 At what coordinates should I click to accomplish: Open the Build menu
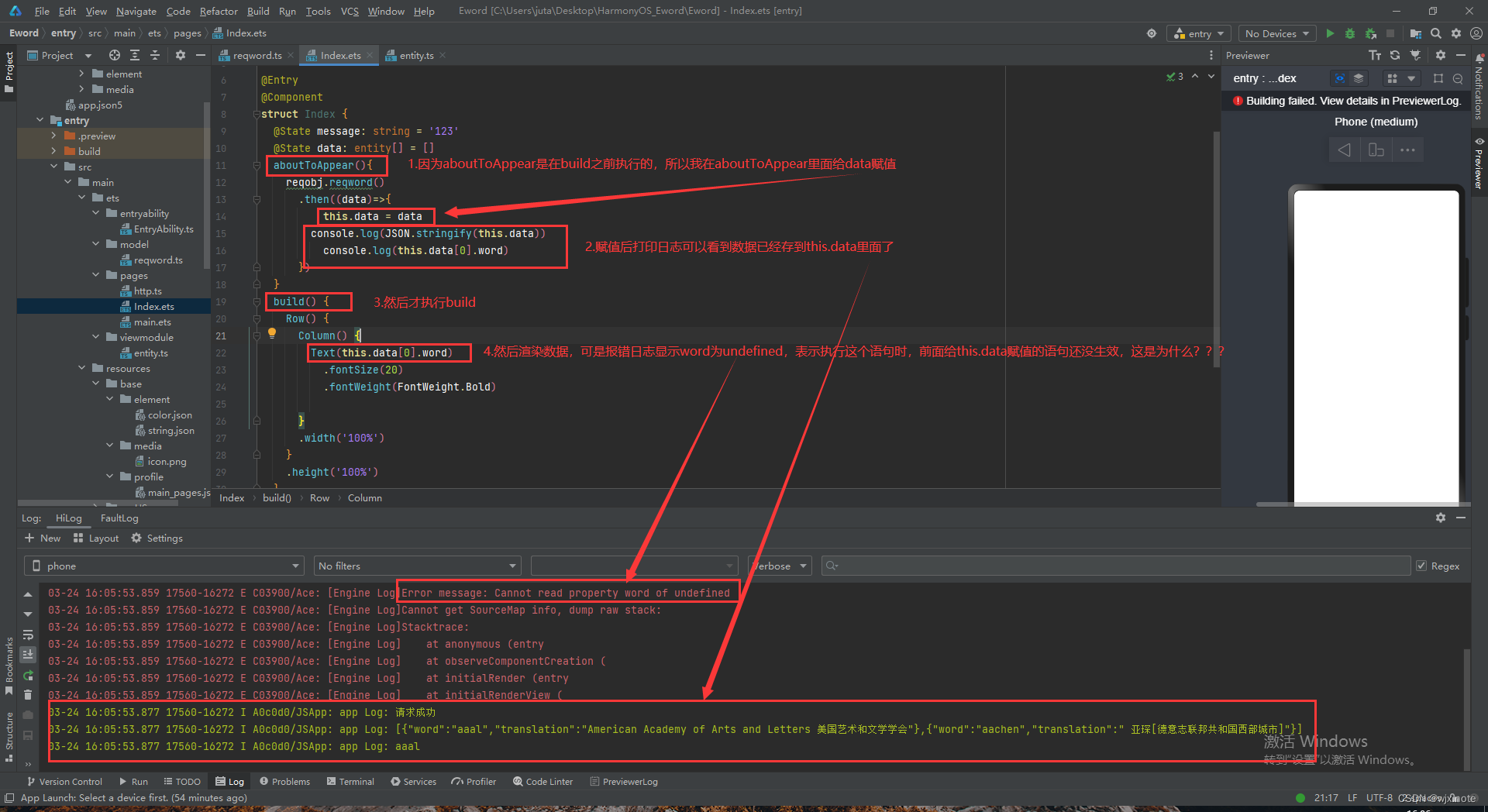[x=258, y=11]
